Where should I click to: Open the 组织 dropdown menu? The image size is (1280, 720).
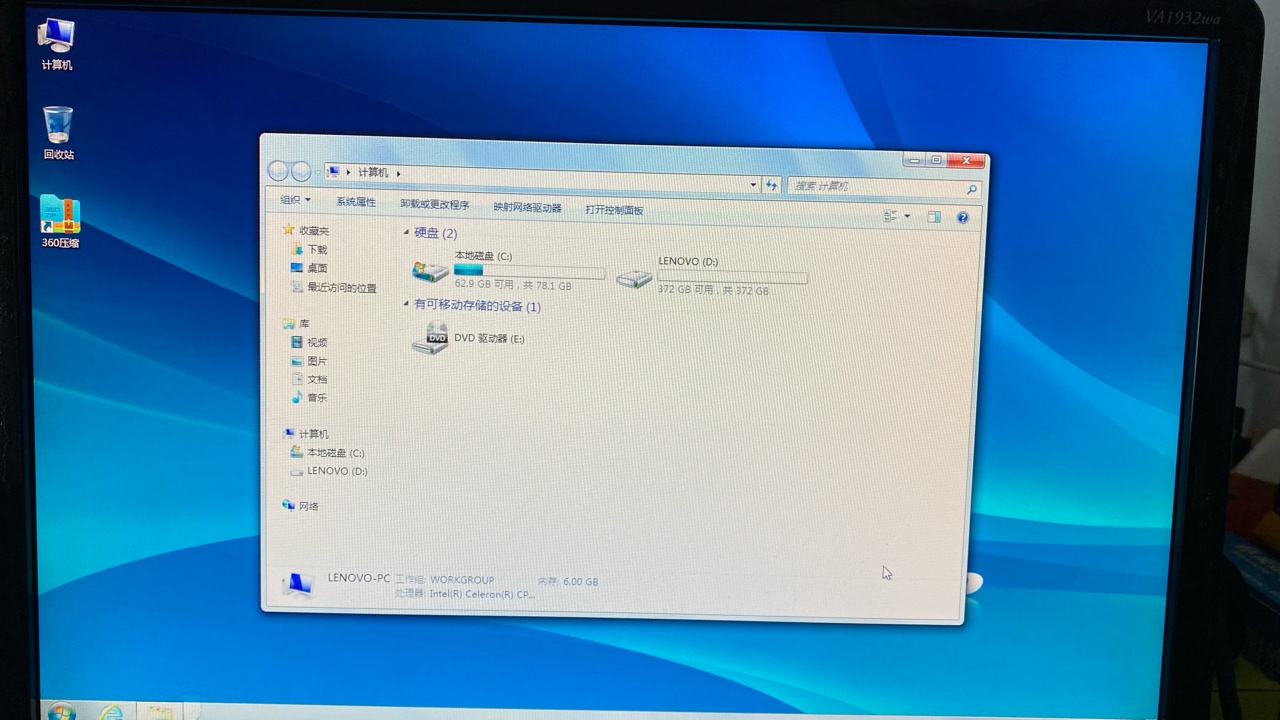[295, 200]
